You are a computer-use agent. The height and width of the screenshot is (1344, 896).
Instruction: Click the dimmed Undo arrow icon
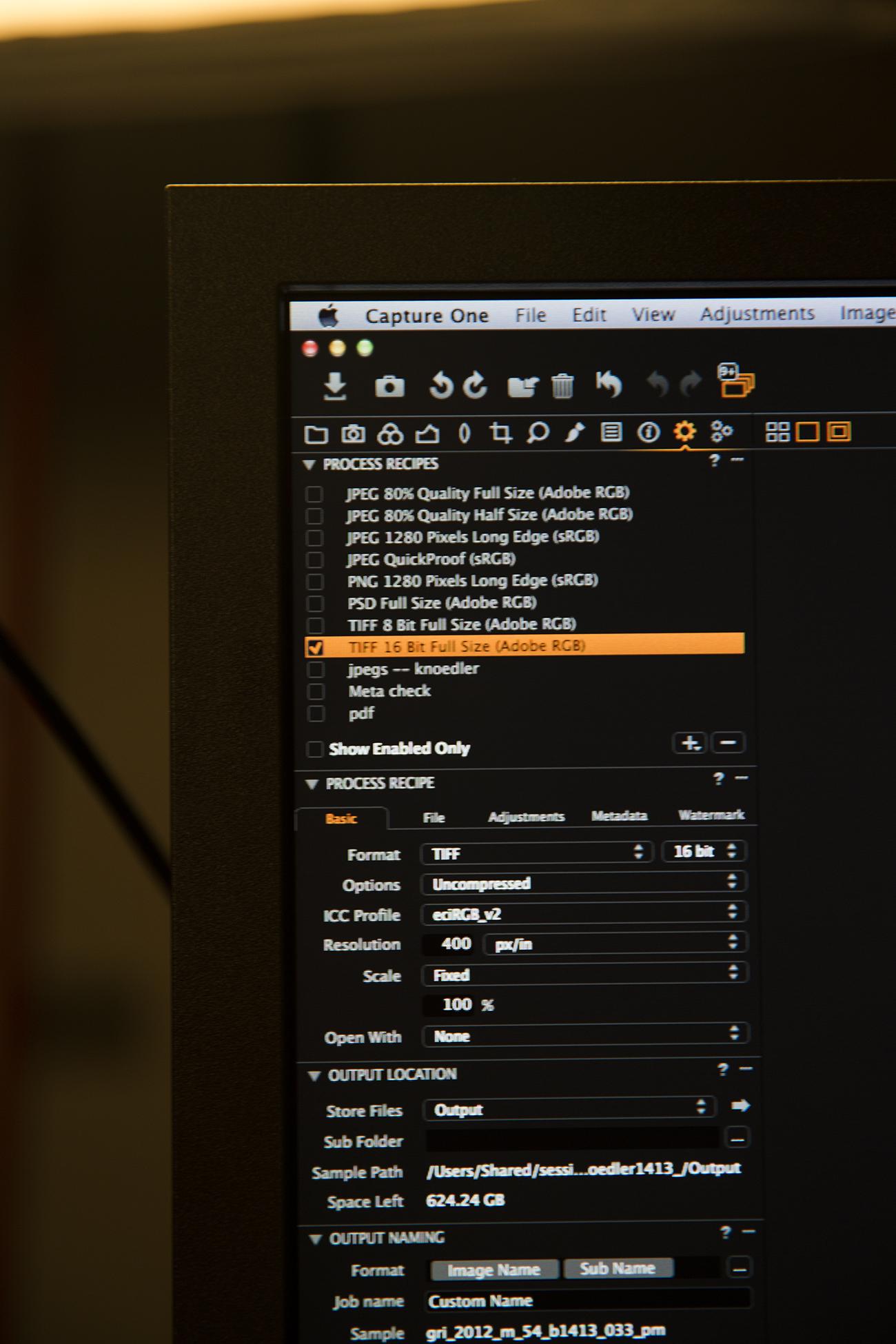pyautogui.click(x=658, y=383)
